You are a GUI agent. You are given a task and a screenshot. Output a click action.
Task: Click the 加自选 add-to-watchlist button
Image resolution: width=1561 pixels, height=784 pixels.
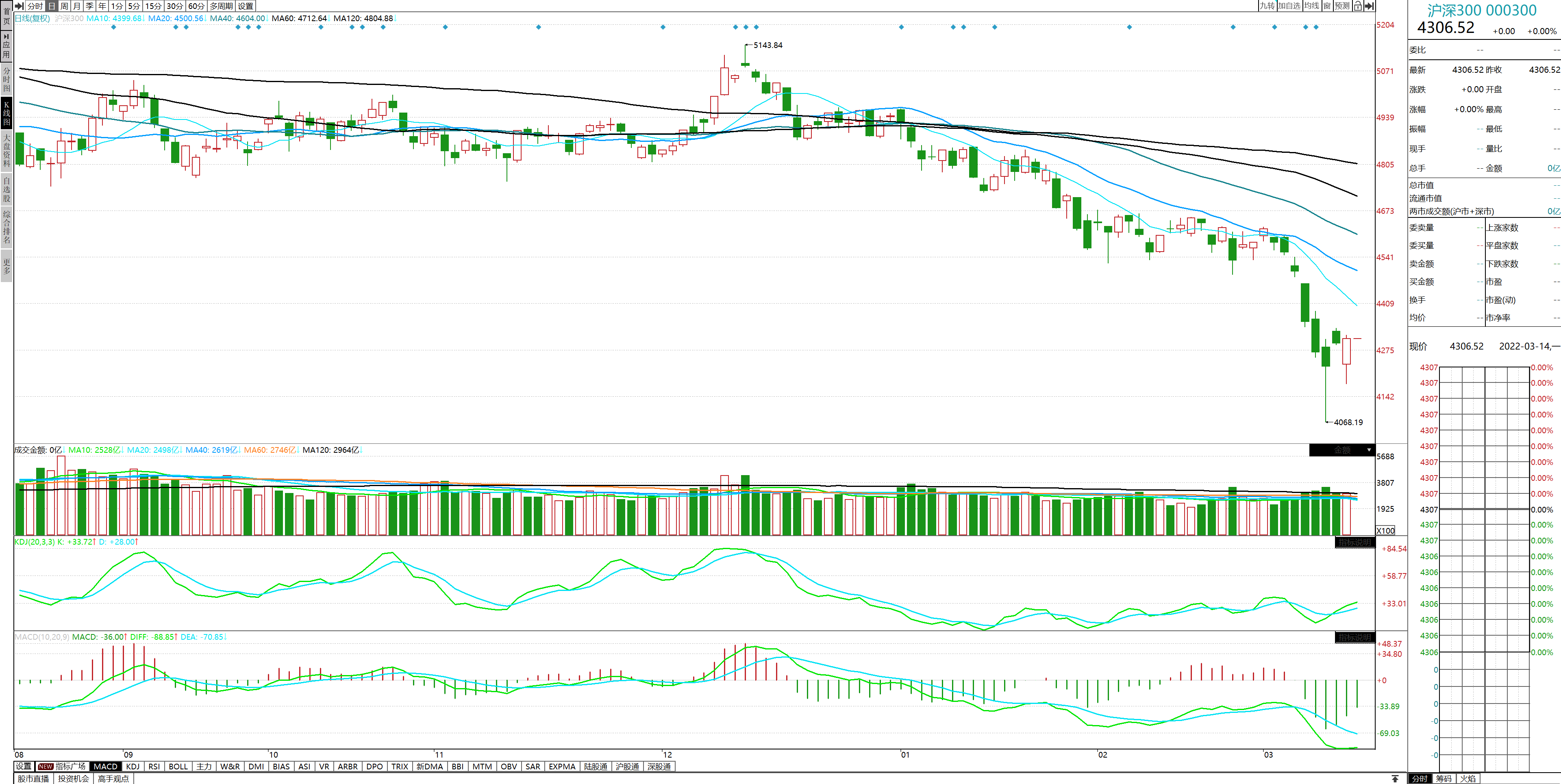point(1289,6)
